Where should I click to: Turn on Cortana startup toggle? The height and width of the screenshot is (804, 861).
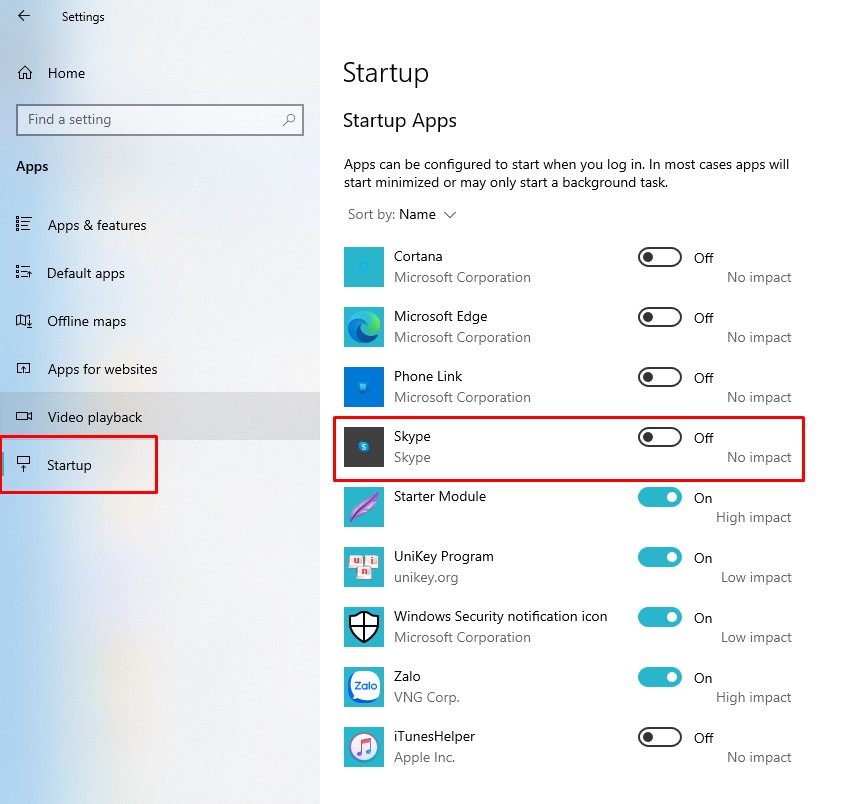tap(659, 257)
